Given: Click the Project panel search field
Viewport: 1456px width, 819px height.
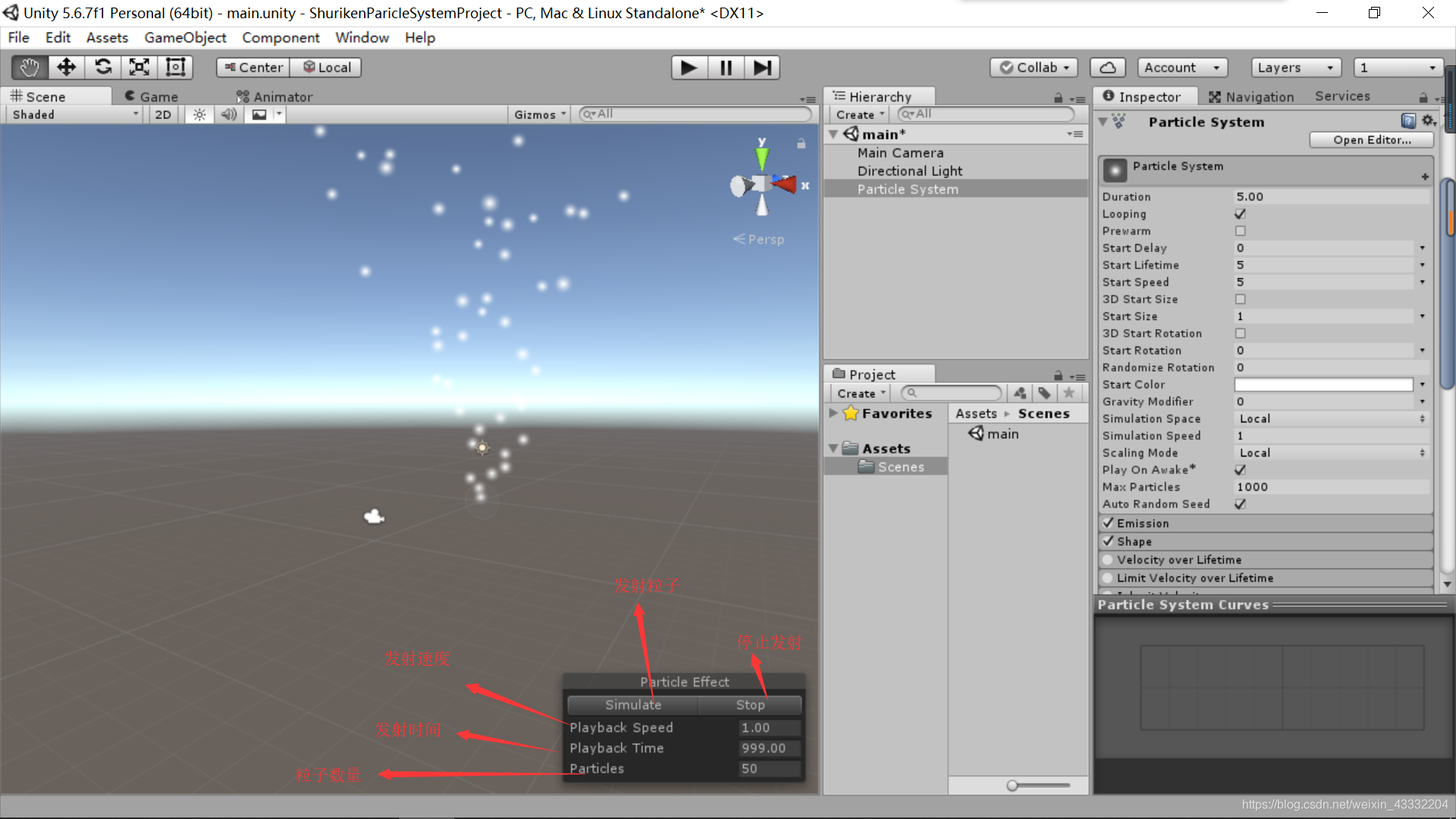Looking at the screenshot, I should 950,393.
